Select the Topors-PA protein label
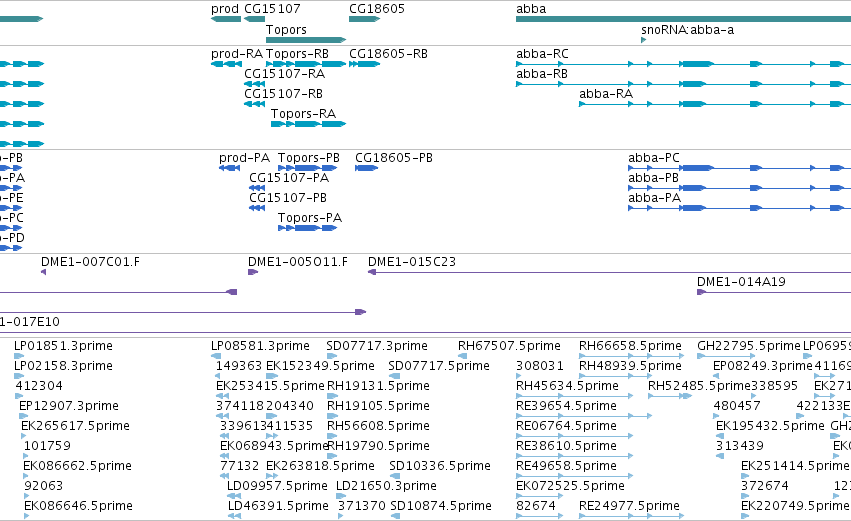 (310, 218)
